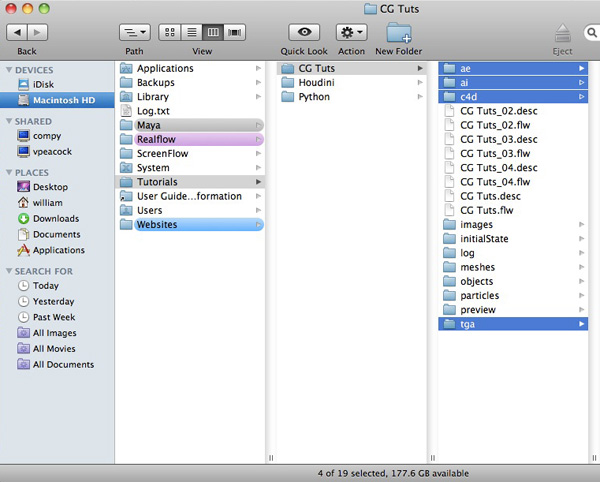Expand the objects folder arrow
600x482 pixels.
[x=582, y=281]
